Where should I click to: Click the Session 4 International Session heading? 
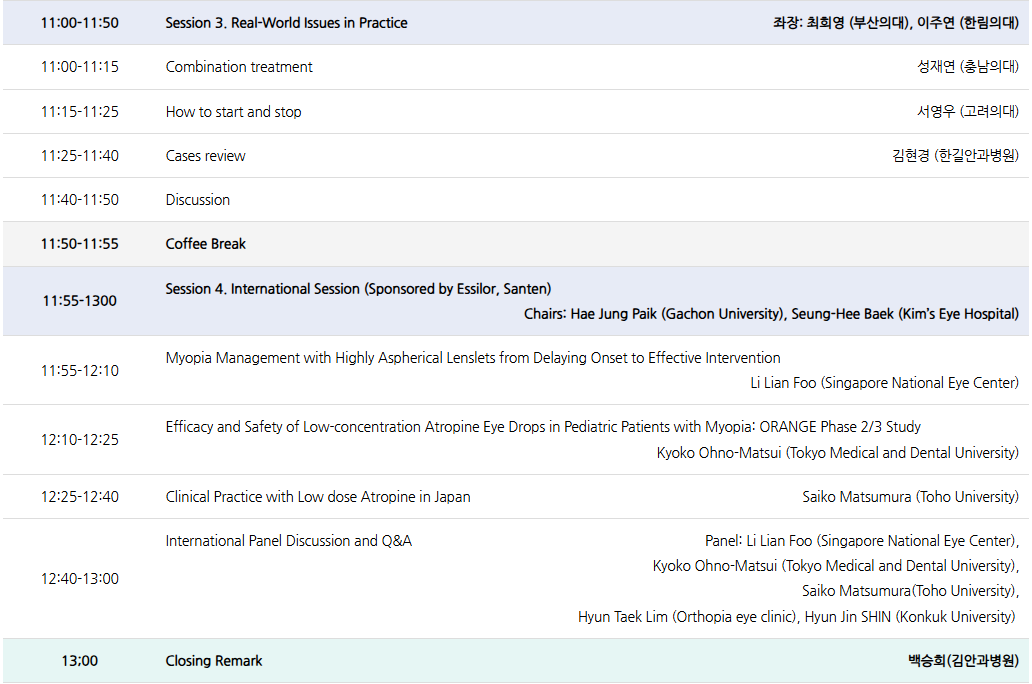[x=358, y=289]
